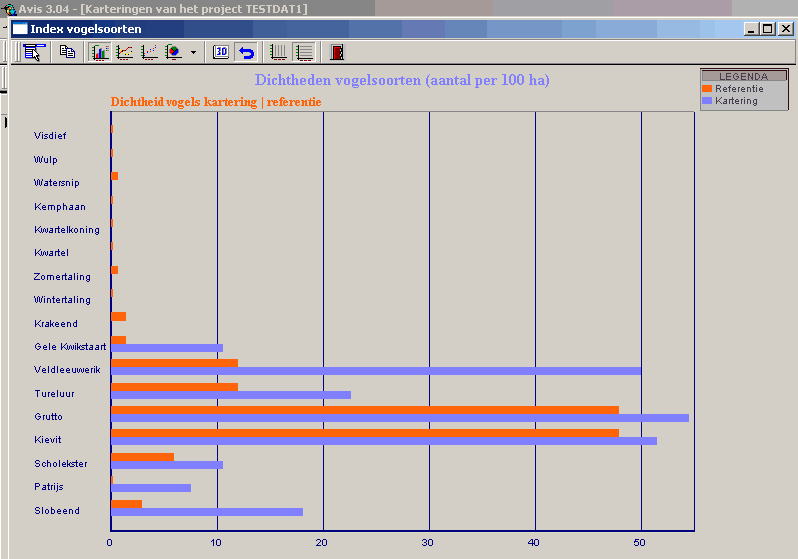
Task: Click the Kwartel species label
Action: tap(51, 253)
